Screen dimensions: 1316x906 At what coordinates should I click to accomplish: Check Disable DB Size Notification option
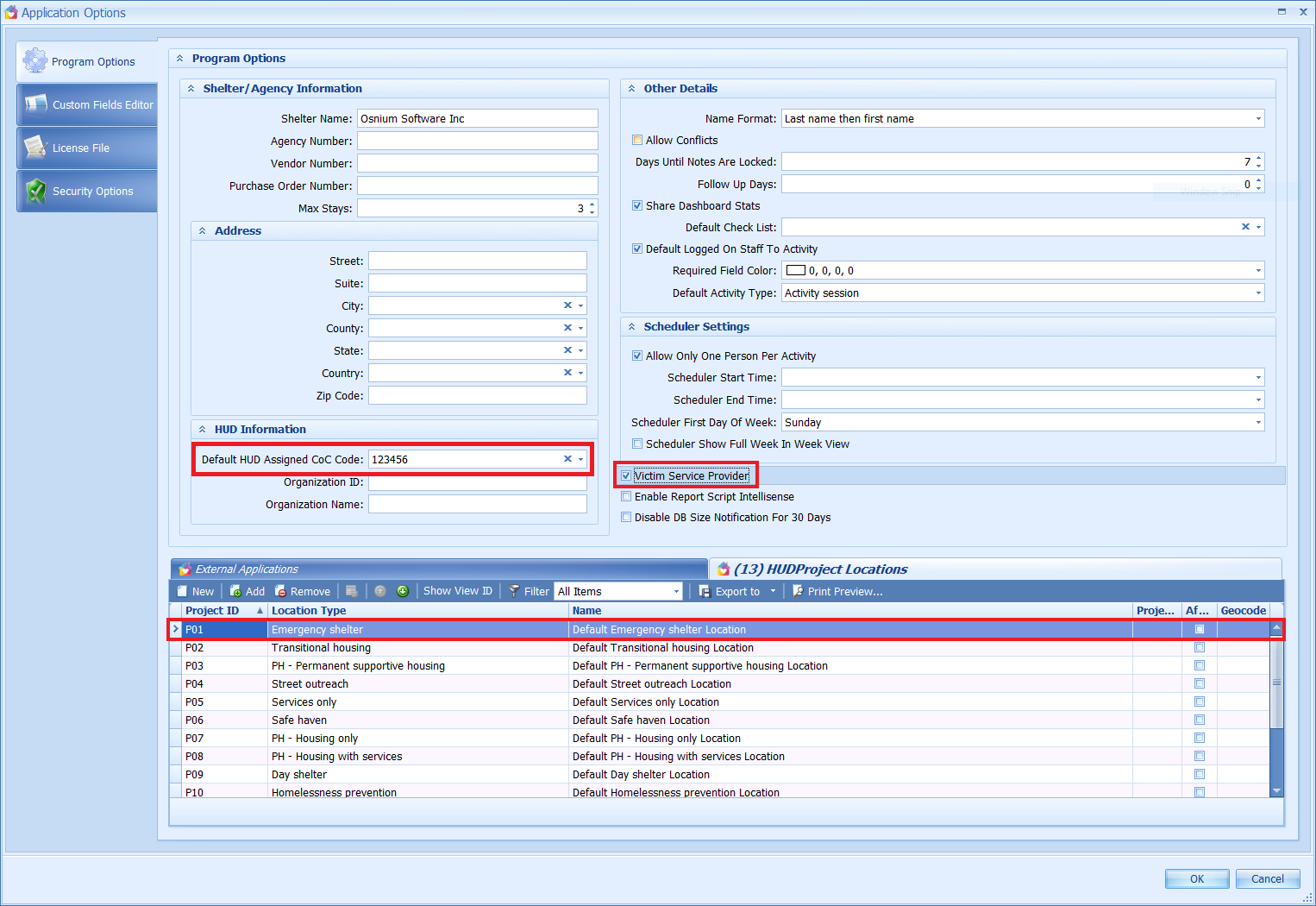[626, 517]
